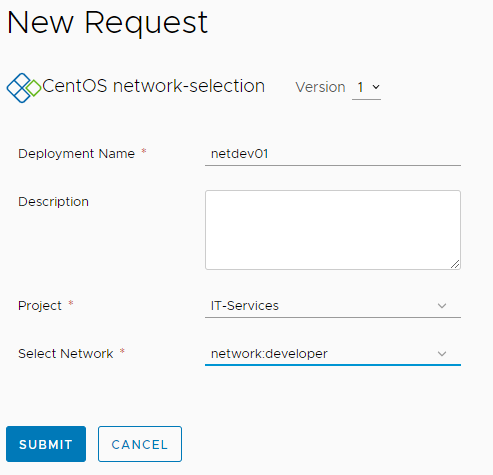Click the Description label
493x475 pixels.
(x=53, y=202)
